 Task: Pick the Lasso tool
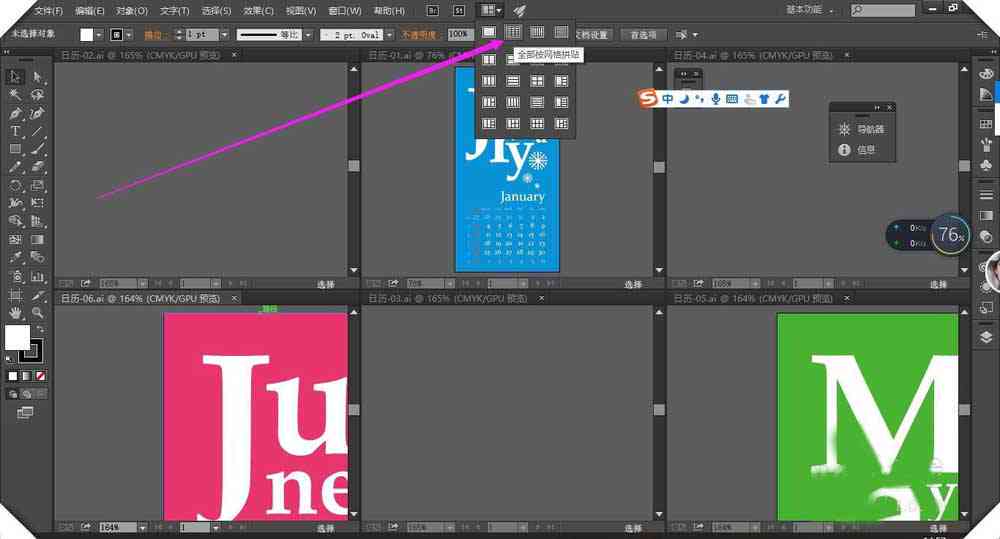(x=37, y=95)
